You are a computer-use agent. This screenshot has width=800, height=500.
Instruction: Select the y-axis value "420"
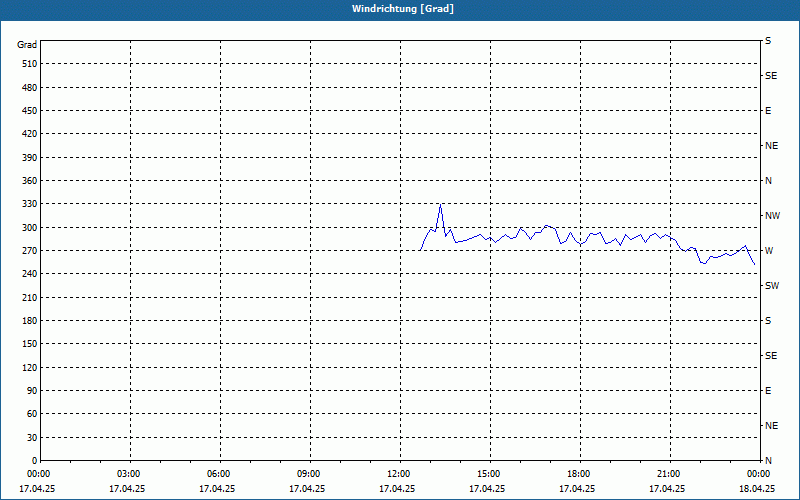click(30, 134)
